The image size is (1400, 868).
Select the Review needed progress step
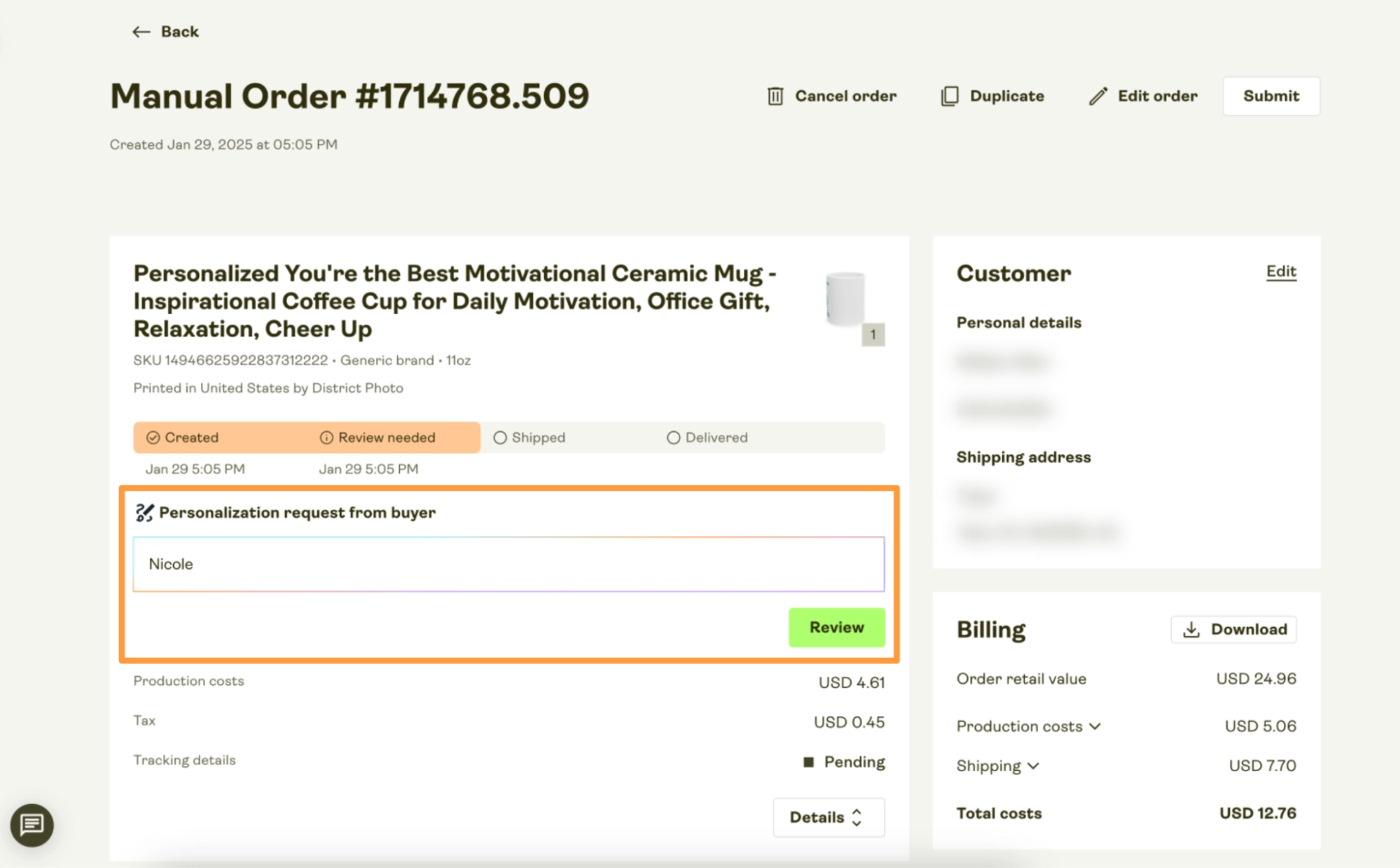[387, 438]
